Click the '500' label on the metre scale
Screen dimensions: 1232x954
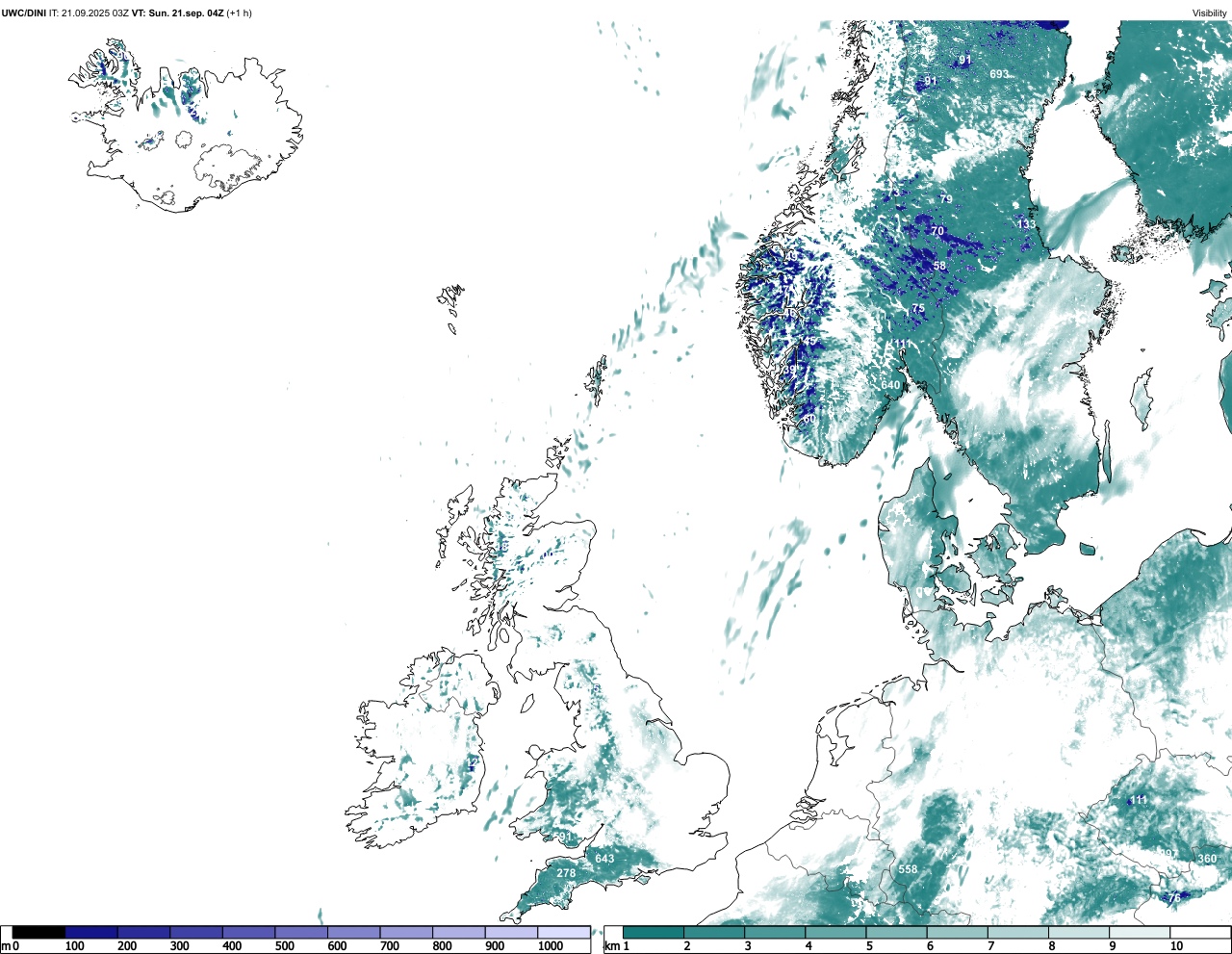[x=284, y=946]
